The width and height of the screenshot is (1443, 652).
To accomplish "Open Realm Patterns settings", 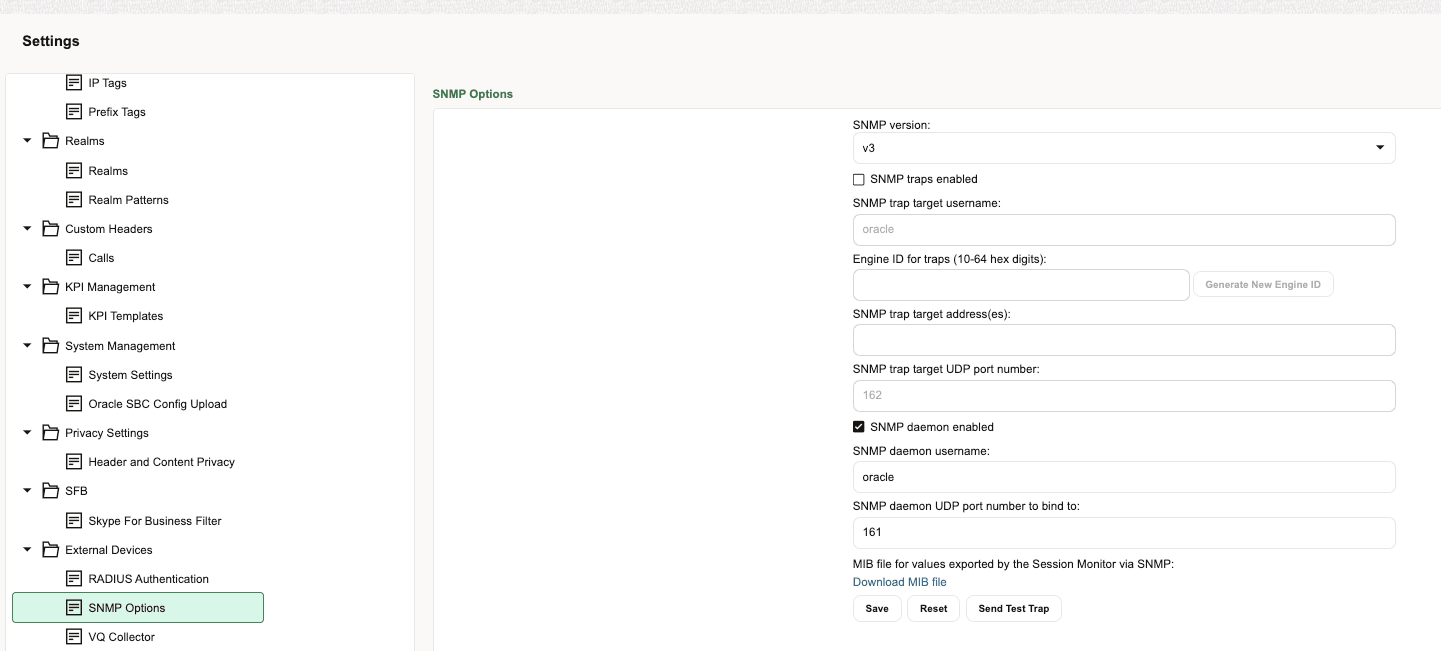I will pyautogui.click(x=128, y=199).
